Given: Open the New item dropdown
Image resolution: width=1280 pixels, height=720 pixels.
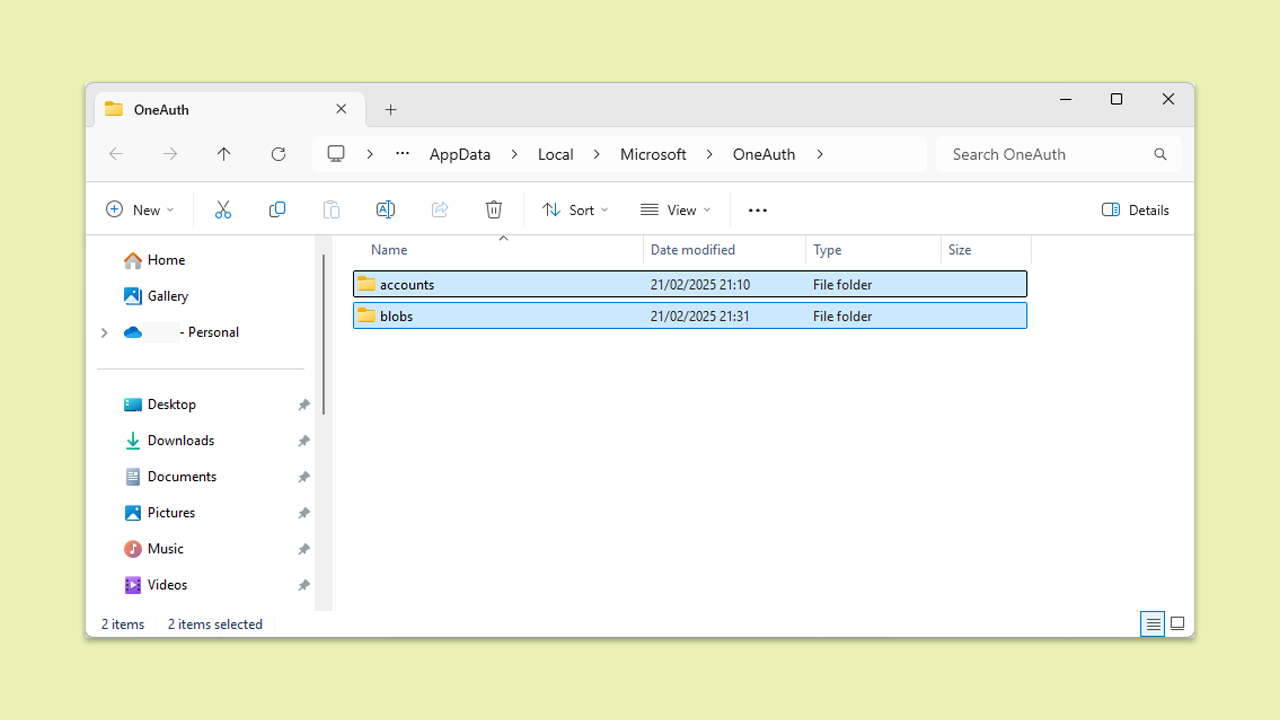Looking at the screenshot, I should [x=140, y=210].
